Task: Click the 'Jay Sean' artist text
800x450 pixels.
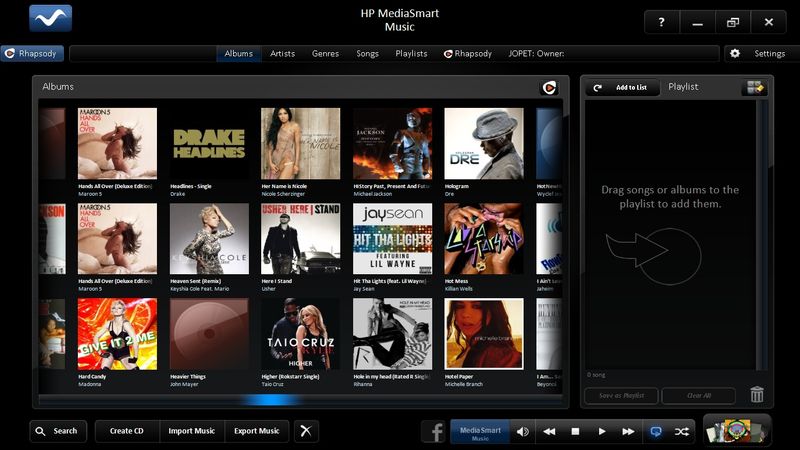Action: [x=364, y=289]
